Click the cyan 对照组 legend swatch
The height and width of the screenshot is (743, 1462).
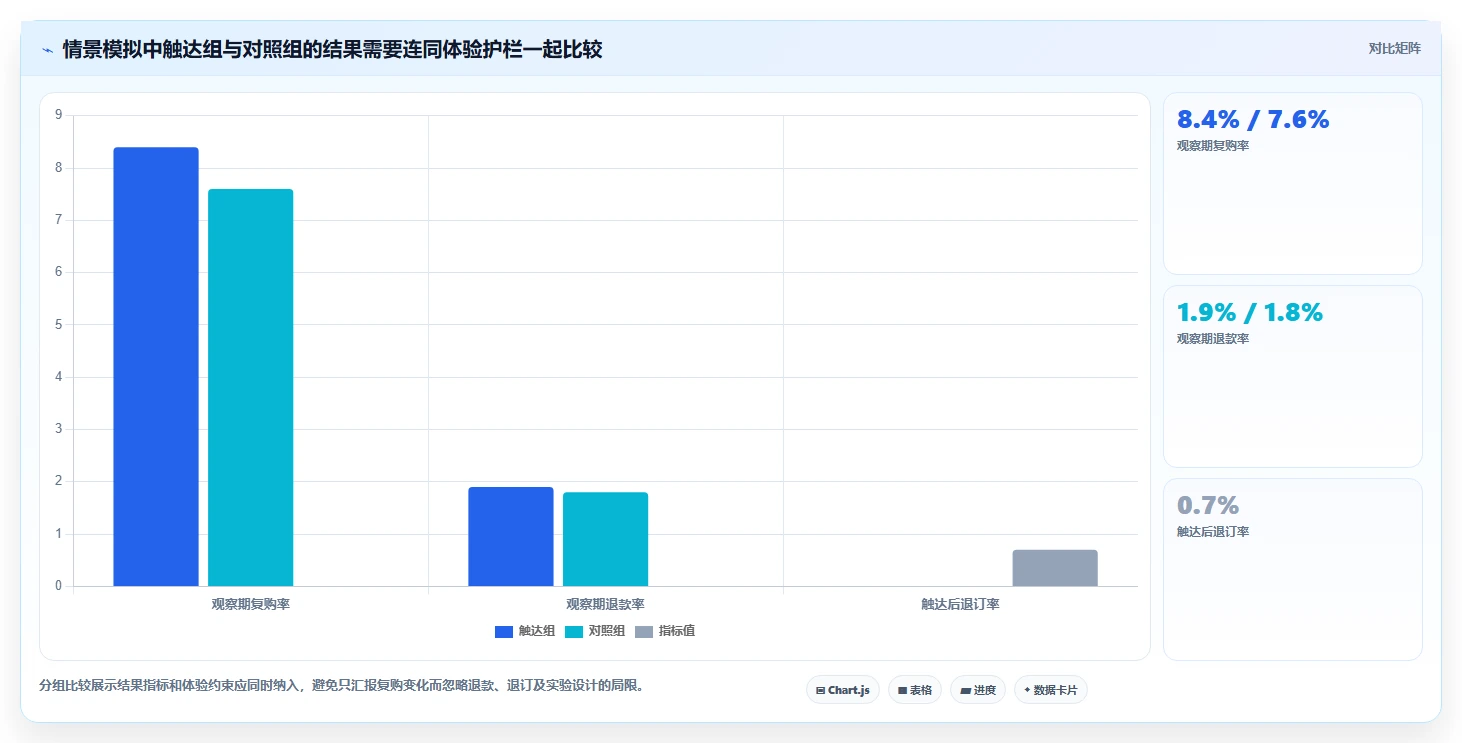[574, 631]
